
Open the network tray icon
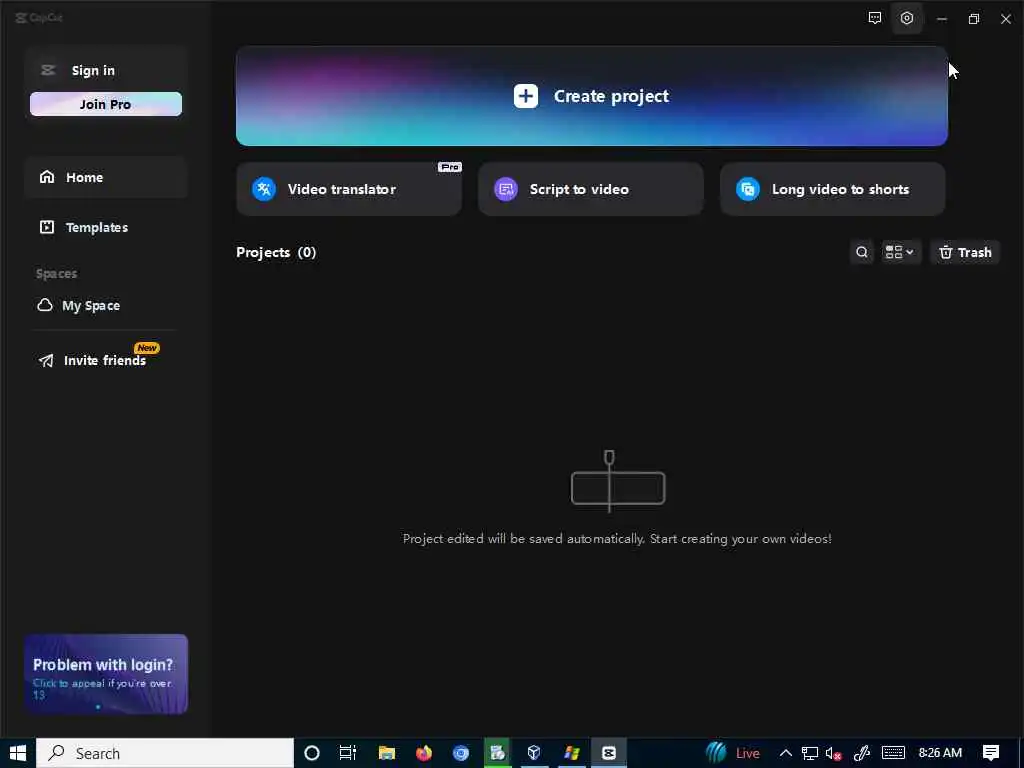tap(810, 754)
